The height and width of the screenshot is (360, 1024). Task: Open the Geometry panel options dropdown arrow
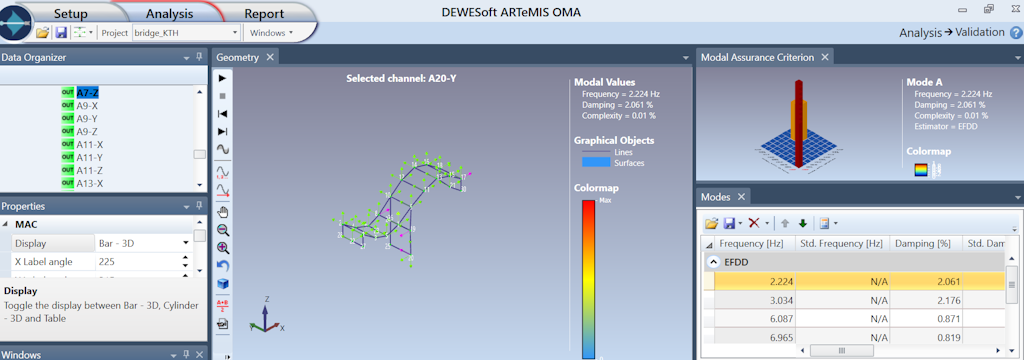coord(685,57)
